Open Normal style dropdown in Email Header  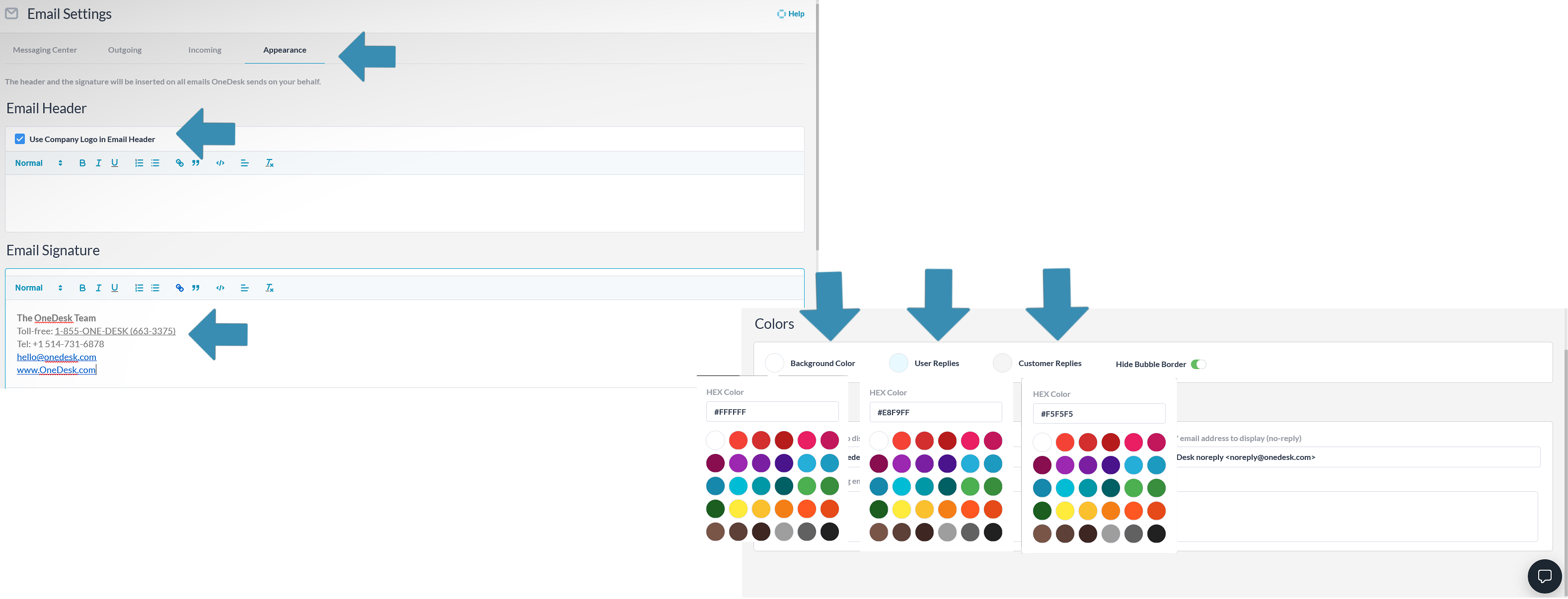pos(38,163)
